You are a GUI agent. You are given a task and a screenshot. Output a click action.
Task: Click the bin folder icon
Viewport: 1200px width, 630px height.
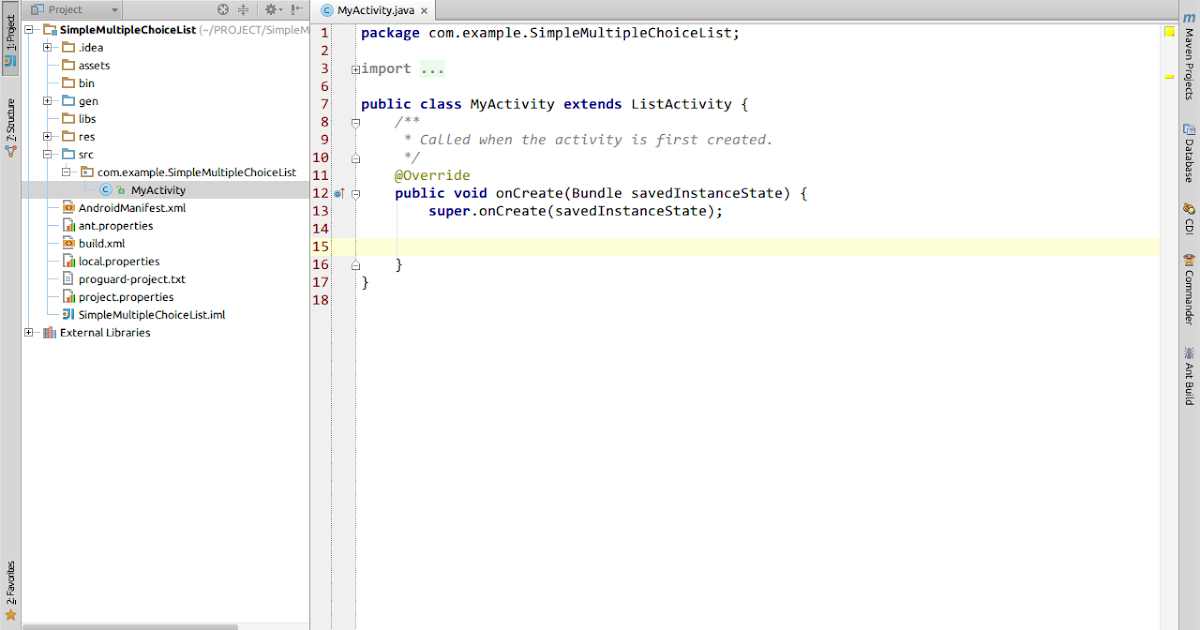tap(68, 83)
